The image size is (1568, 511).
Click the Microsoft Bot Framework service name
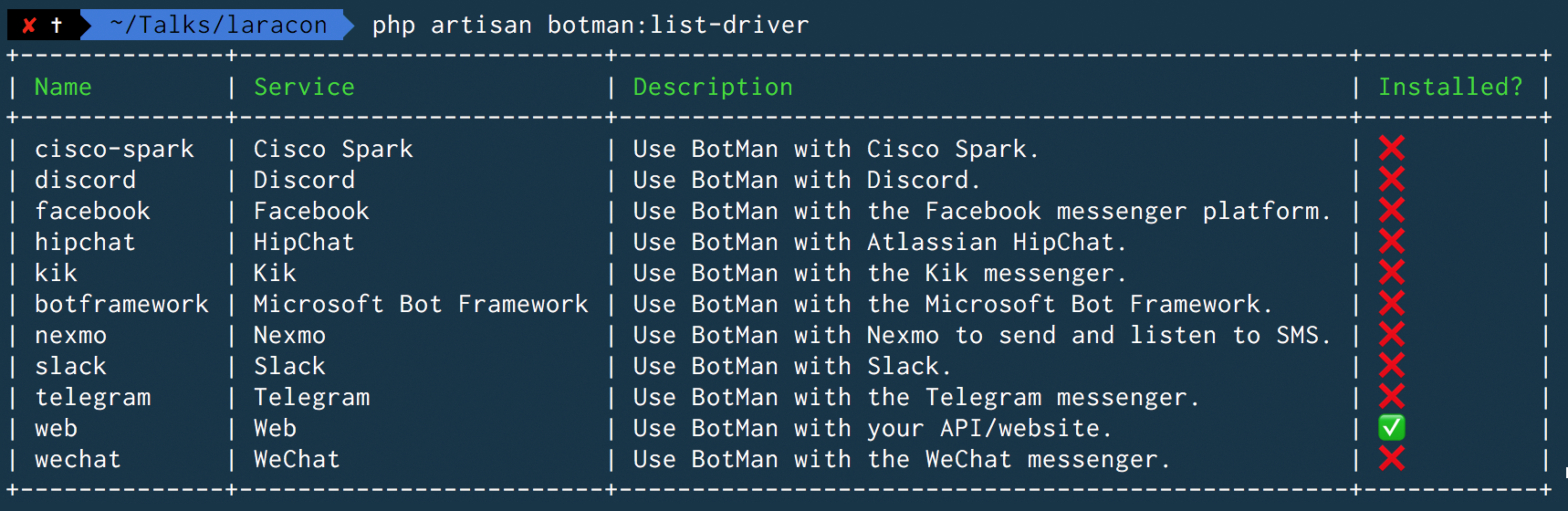pos(421,304)
